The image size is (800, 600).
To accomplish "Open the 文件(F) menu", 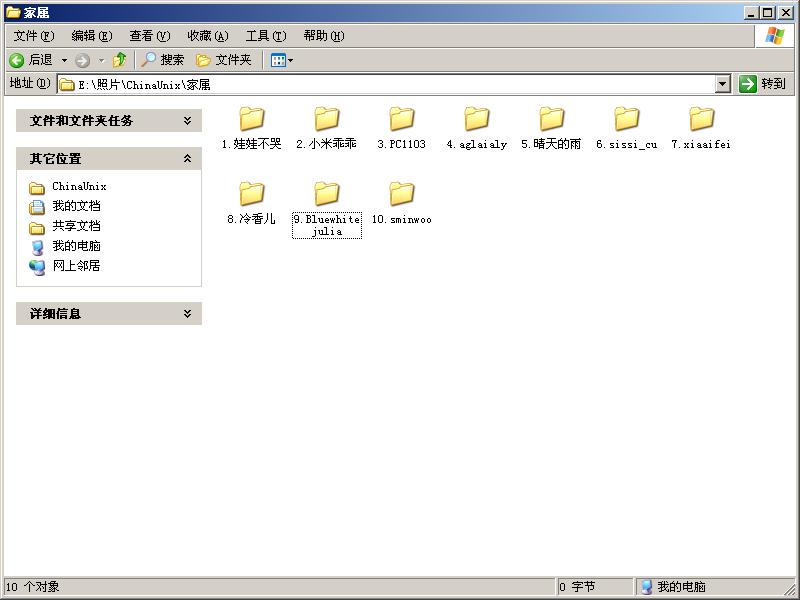I will 34,36.
